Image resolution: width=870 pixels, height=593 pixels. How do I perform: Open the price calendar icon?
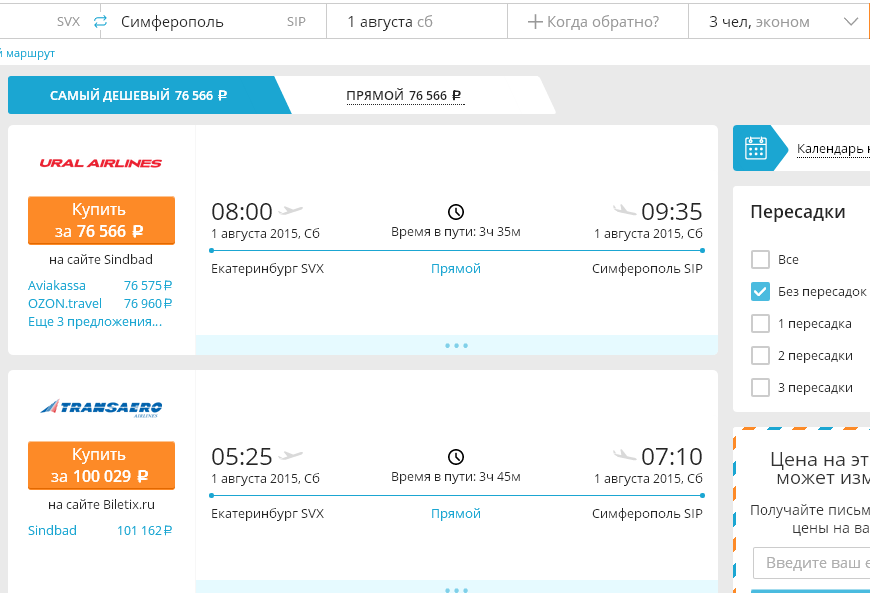tap(756, 148)
